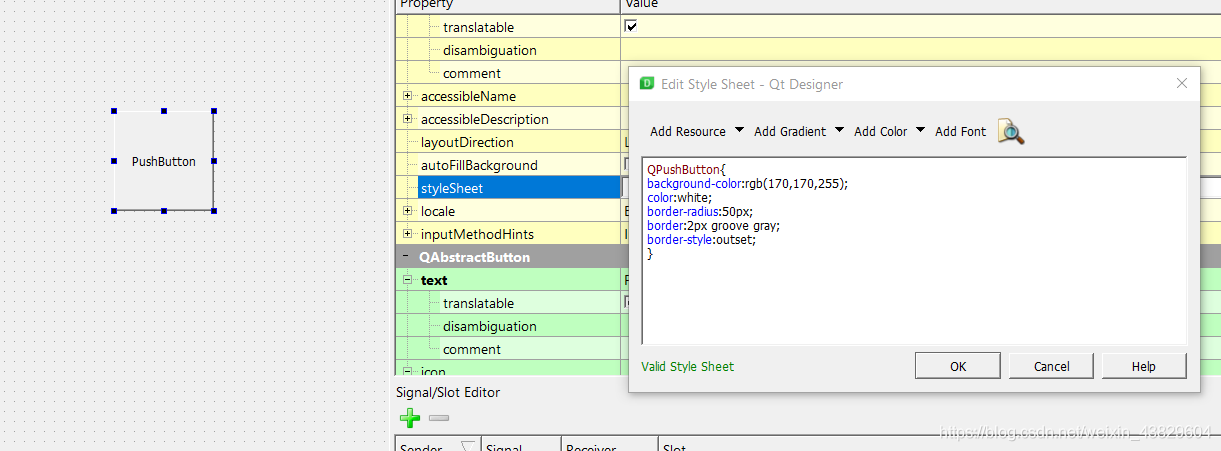Select the locale property row

(508, 211)
